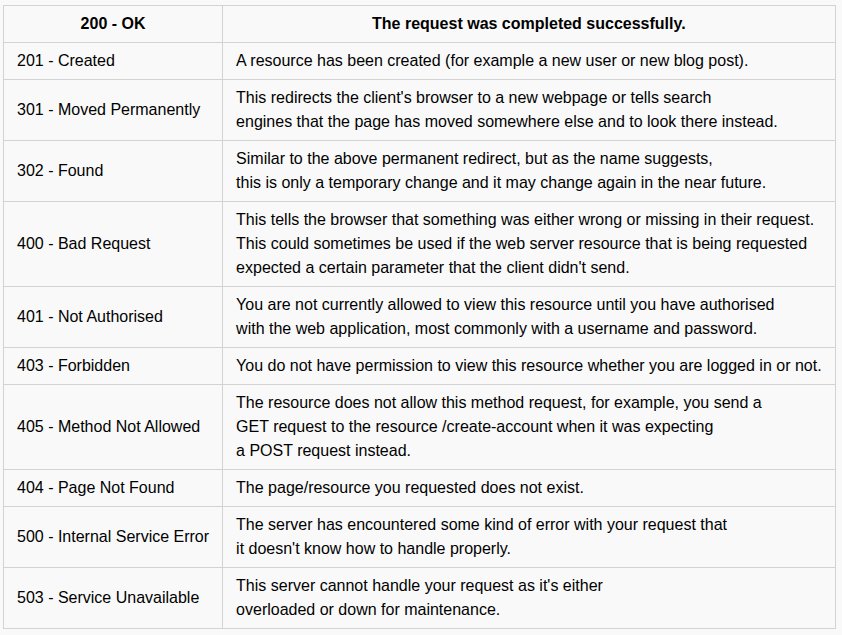
Task: Click the "do not have permission" description text
Action: tap(528, 366)
